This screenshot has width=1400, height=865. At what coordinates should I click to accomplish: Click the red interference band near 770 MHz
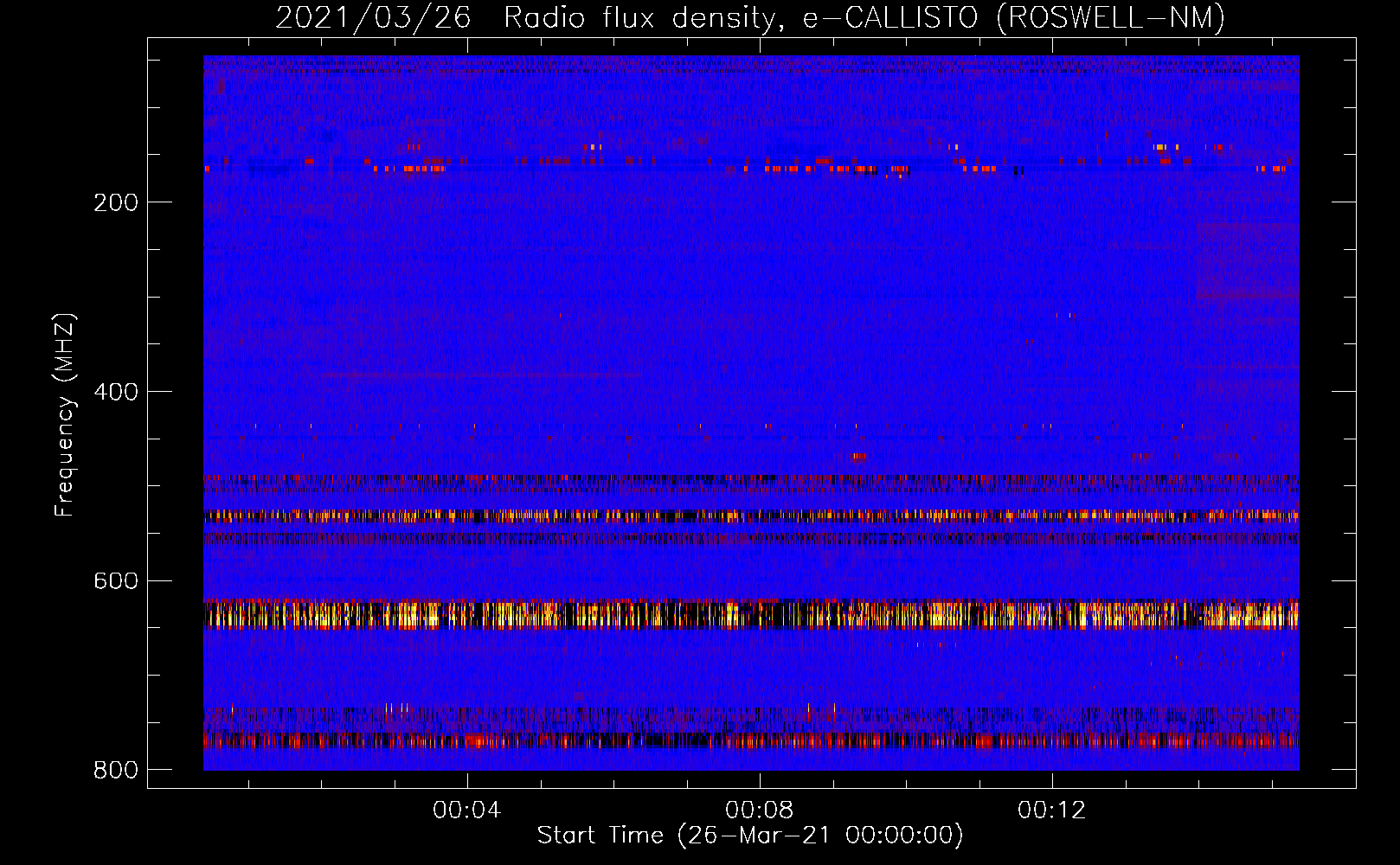(751, 740)
